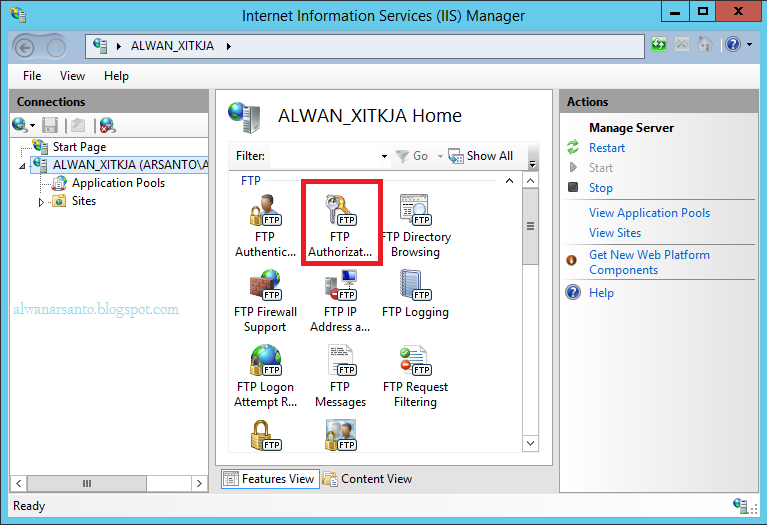The image size is (767, 525).
Task: Click Connections scroll right arrow
Action: [x=199, y=483]
